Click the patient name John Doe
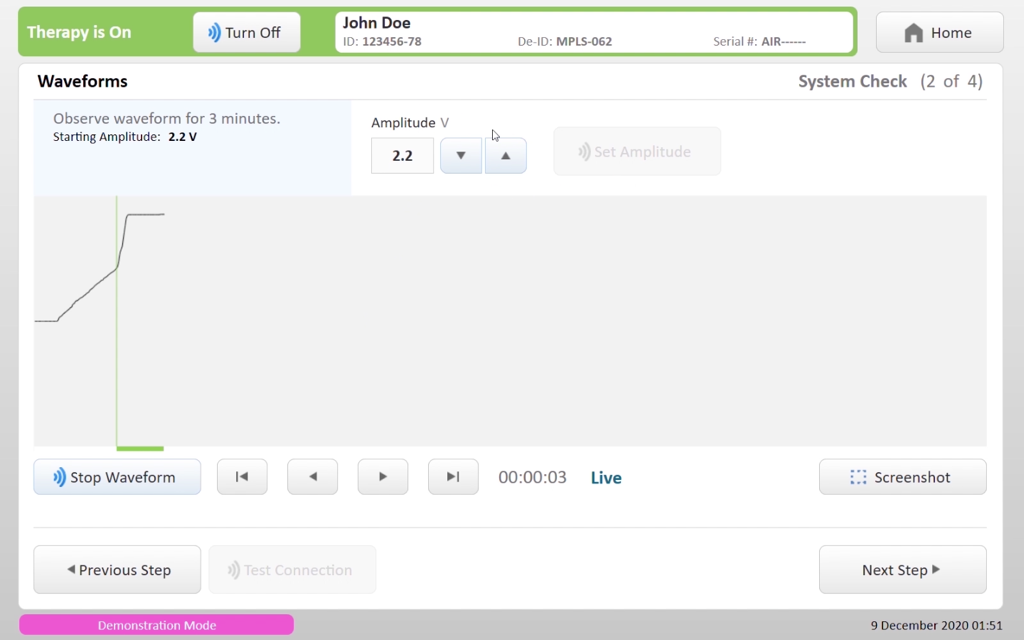The width and height of the screenshot is (1024, 640). pos(377,23)
